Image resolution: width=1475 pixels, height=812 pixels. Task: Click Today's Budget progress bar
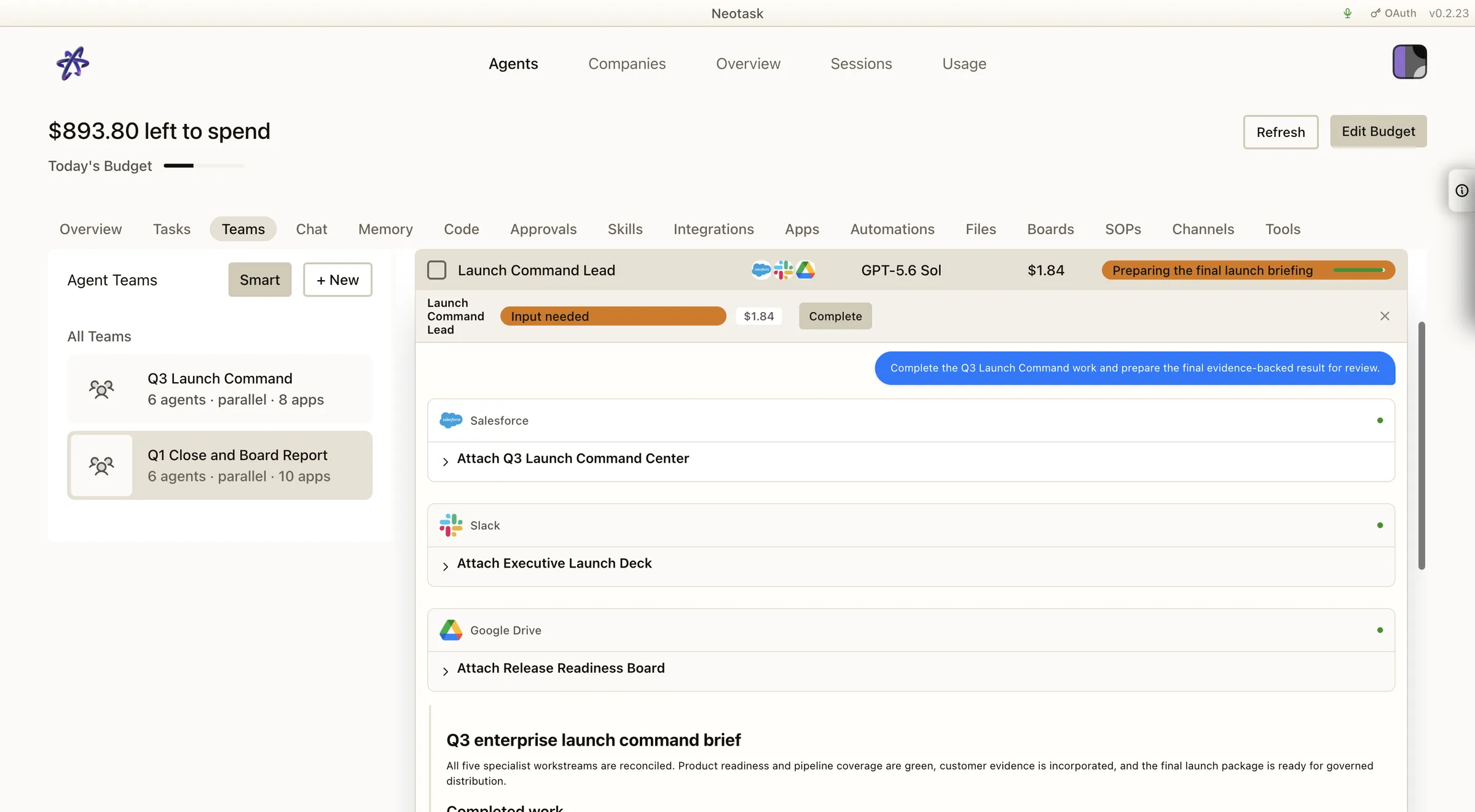coord(204,166)
